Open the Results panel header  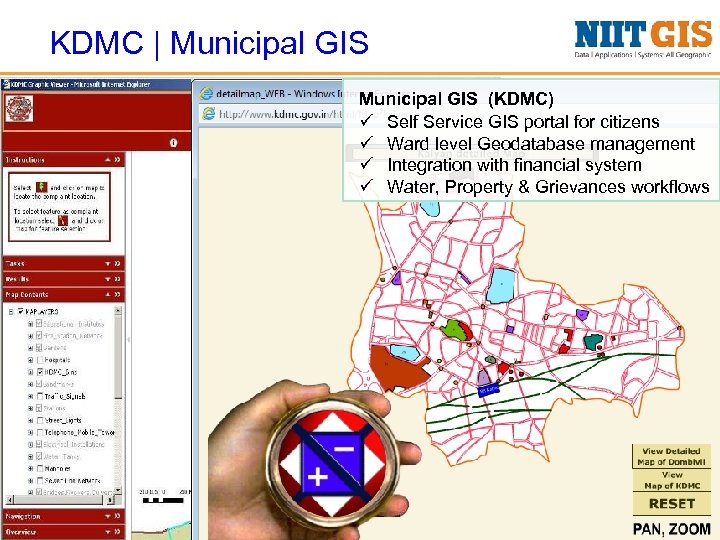(63, 279)
